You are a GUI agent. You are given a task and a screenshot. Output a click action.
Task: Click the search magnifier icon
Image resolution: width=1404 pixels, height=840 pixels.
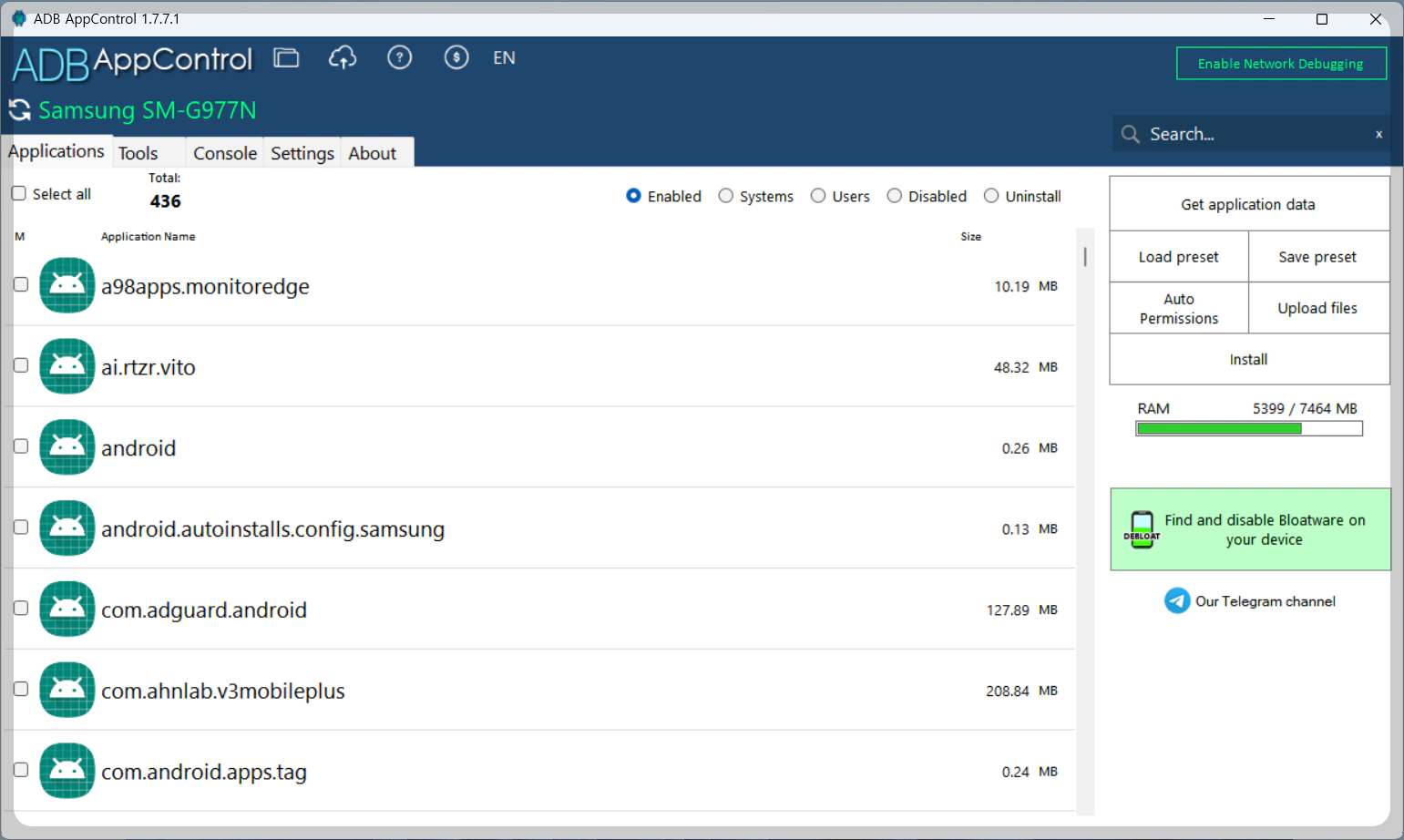click(1131, 135)
